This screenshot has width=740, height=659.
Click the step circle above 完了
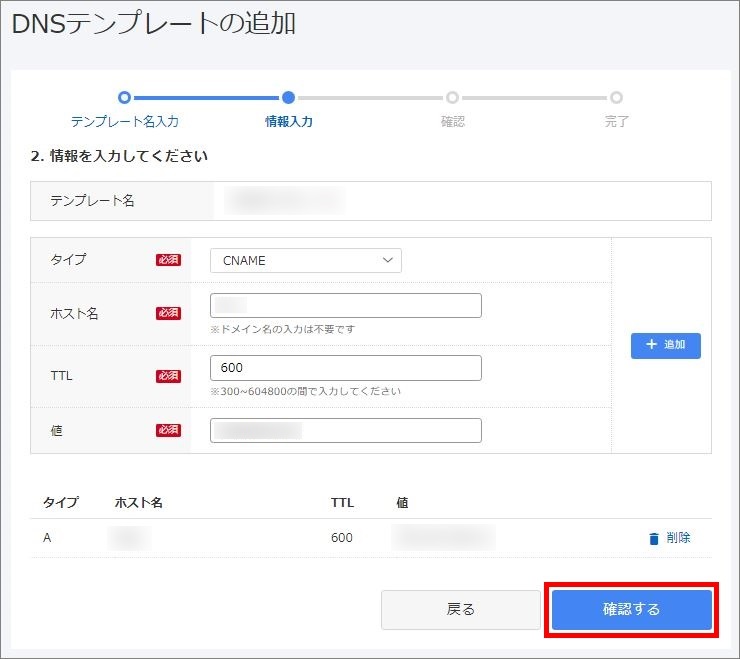(616, 98)
